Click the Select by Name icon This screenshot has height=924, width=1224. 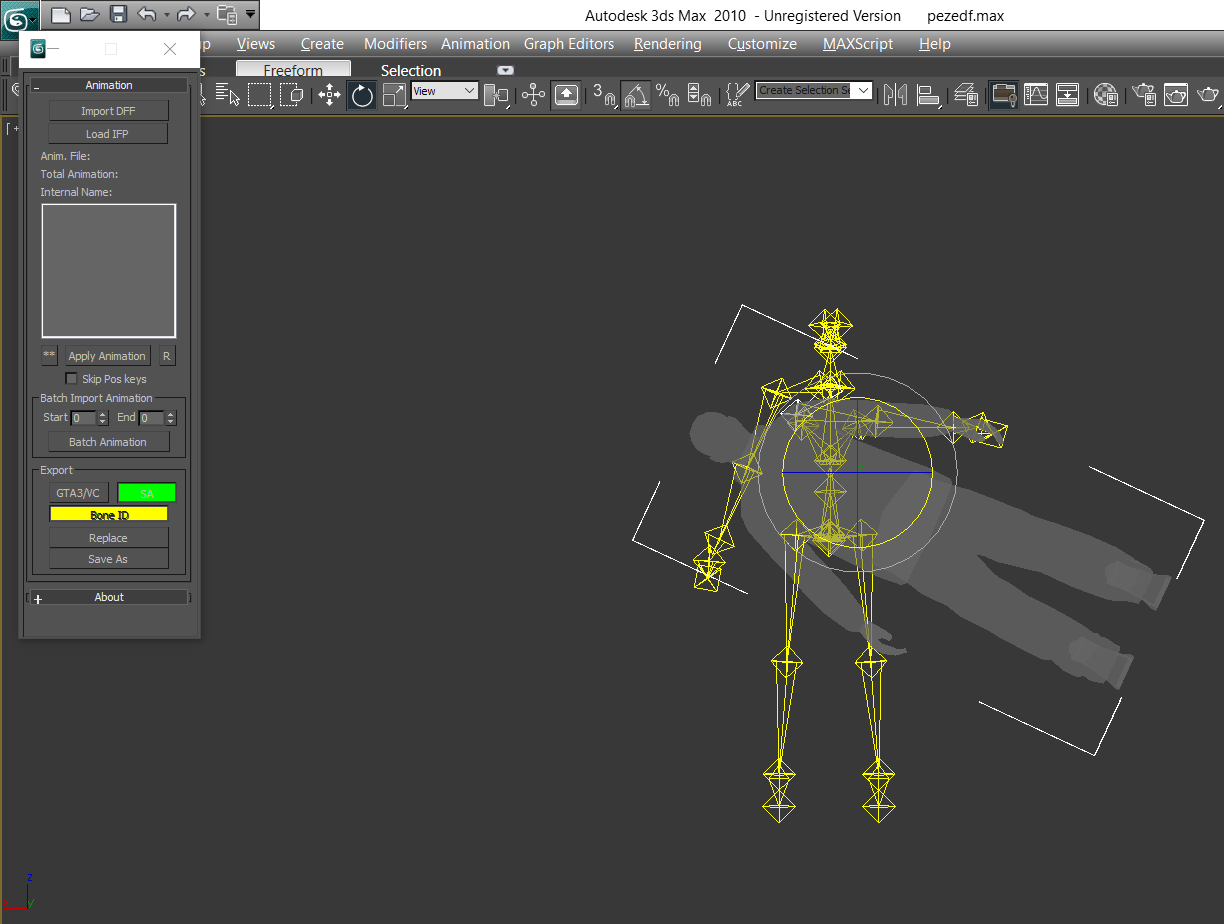point(228,95)
